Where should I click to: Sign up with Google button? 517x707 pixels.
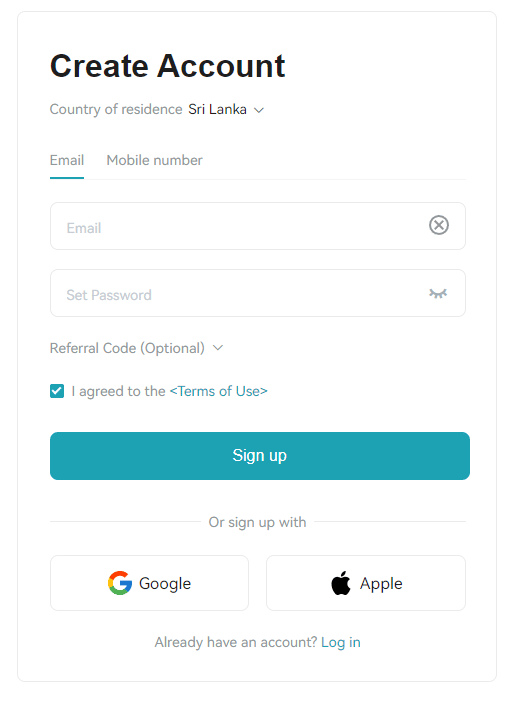[149, 583]
